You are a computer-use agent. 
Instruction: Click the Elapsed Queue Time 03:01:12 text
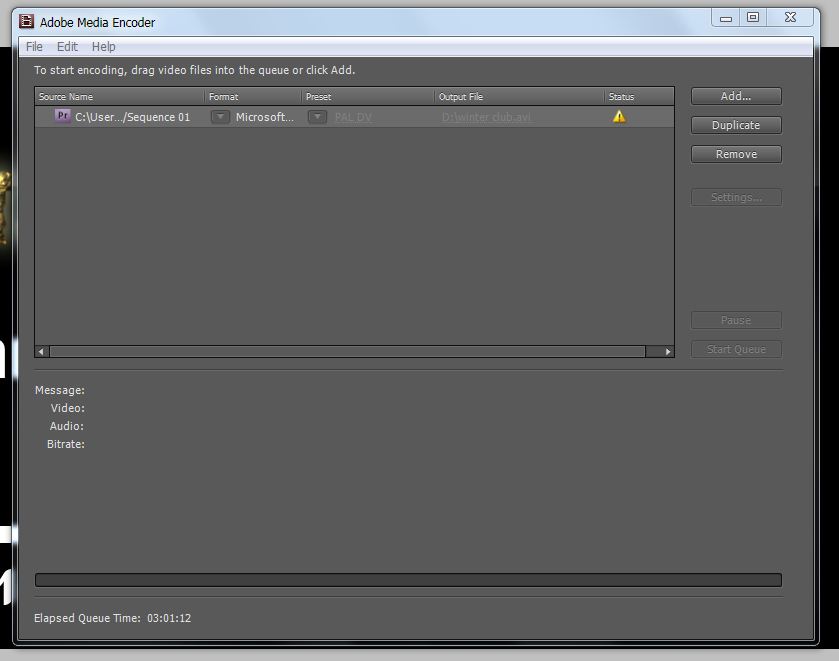[x=112, y=618]
